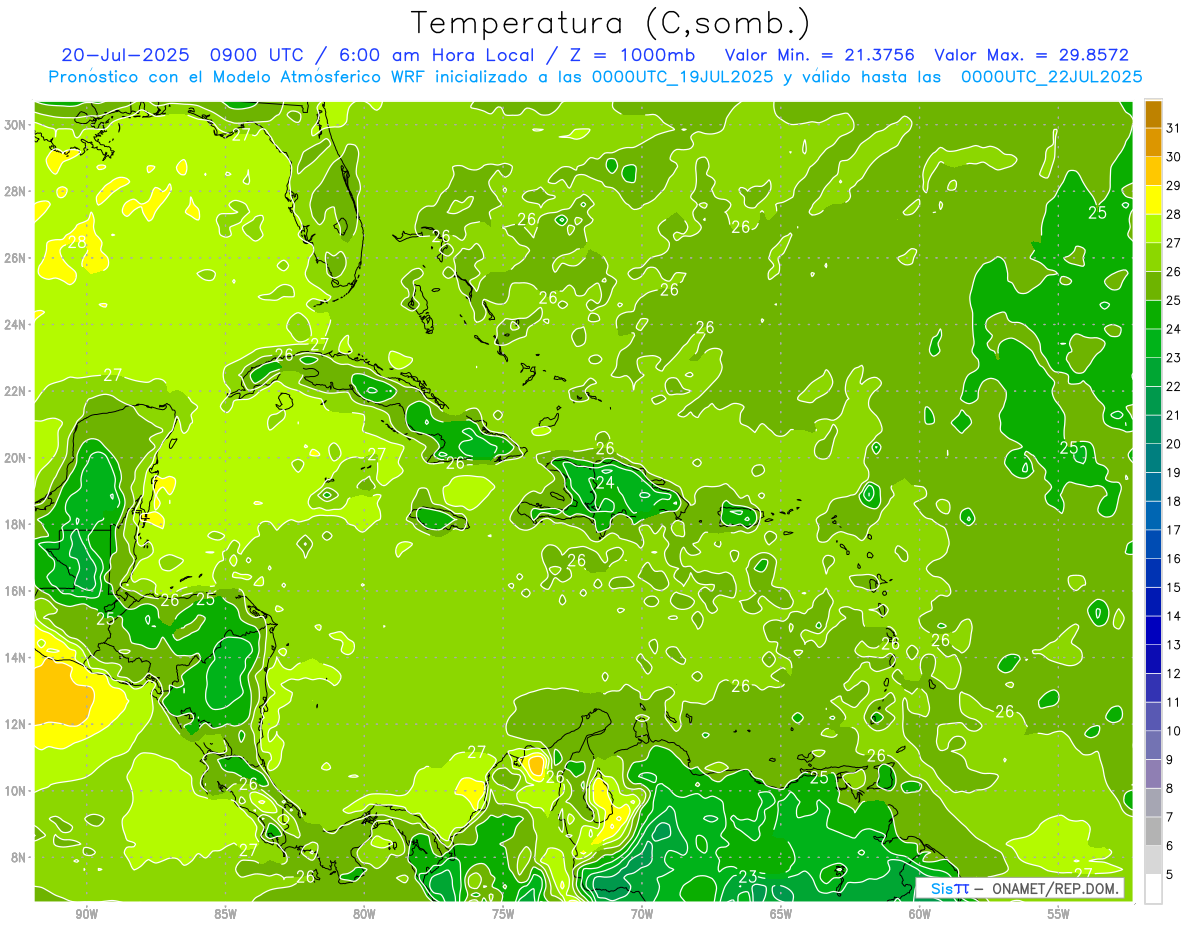Click the '60W' longitude axis label

coord(920,914)
